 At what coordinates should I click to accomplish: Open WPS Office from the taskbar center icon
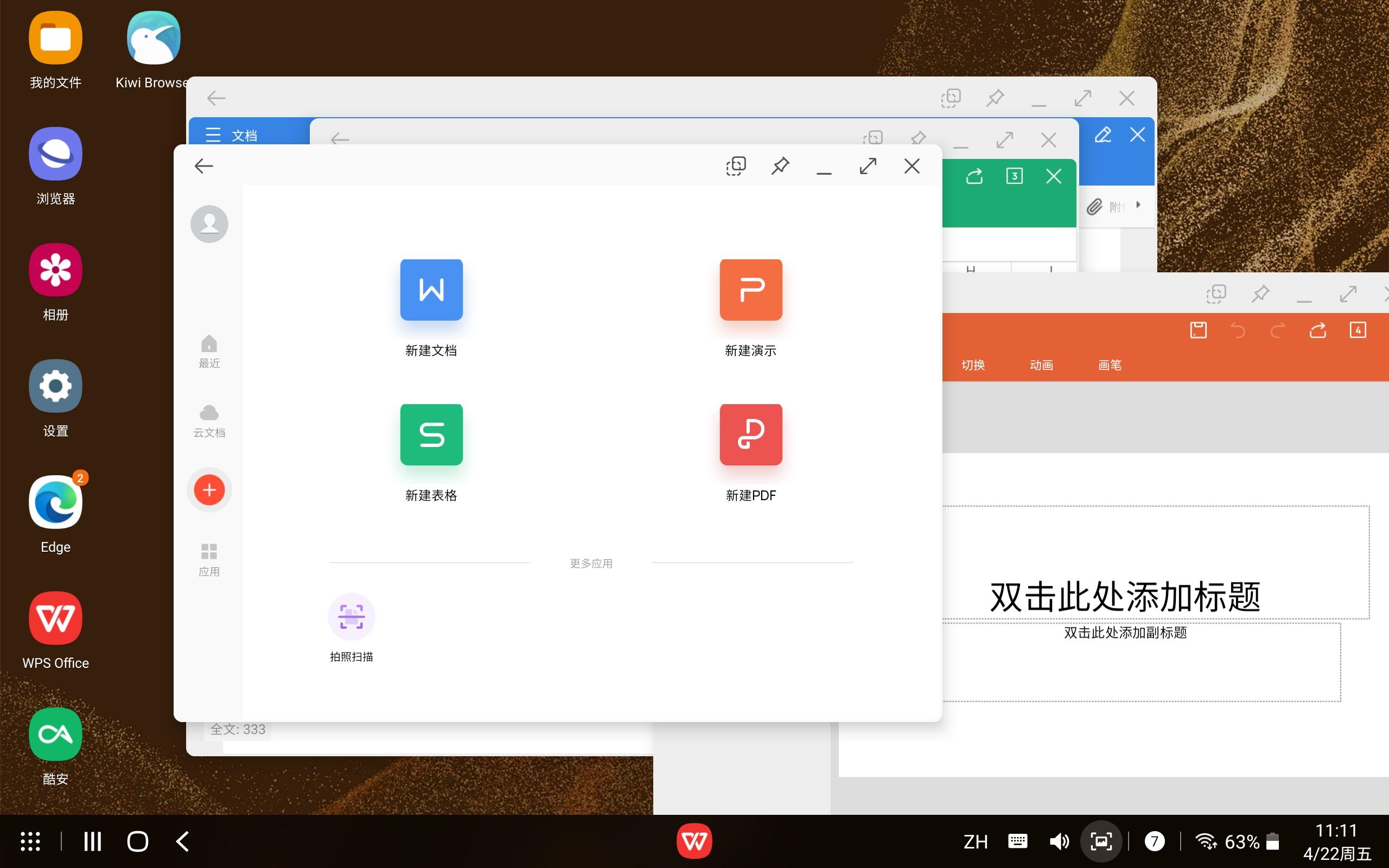pos(694,840)
